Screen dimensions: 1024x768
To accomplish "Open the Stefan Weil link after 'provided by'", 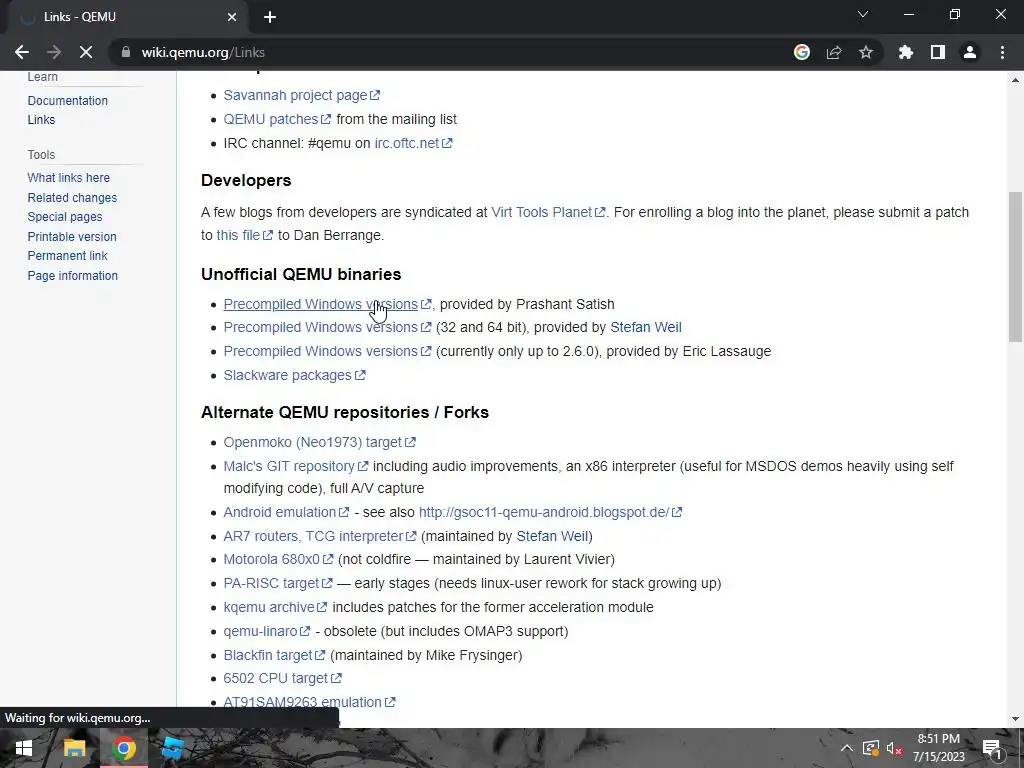I will point(645,327).
